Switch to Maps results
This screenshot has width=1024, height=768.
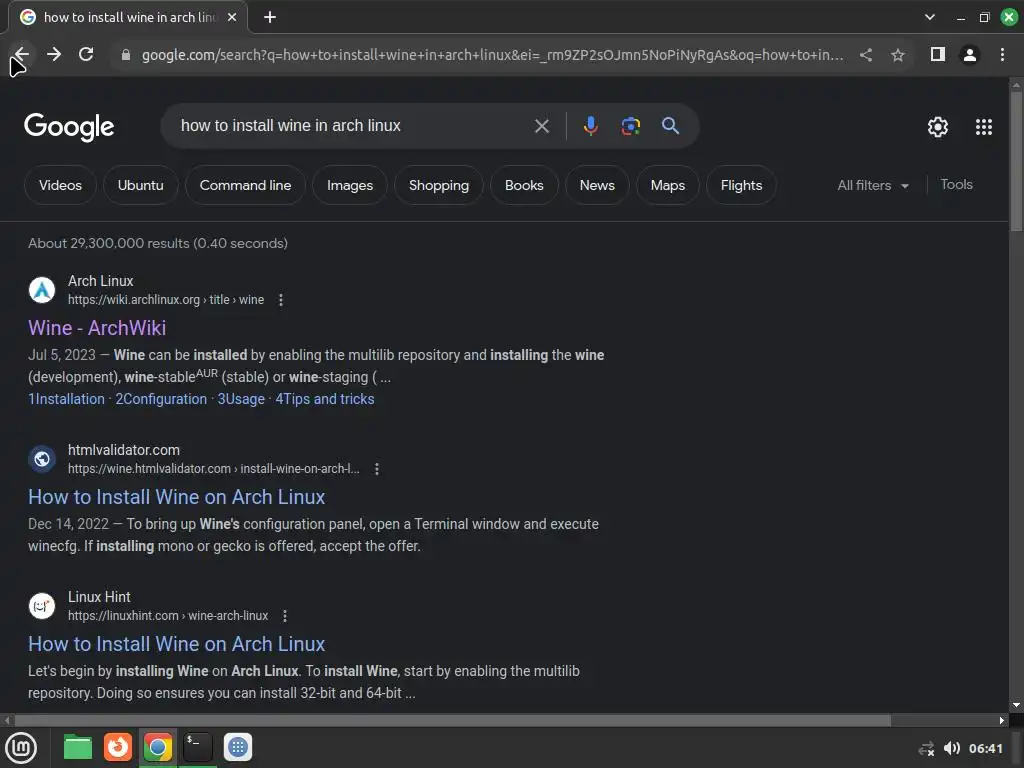point(667,185)
